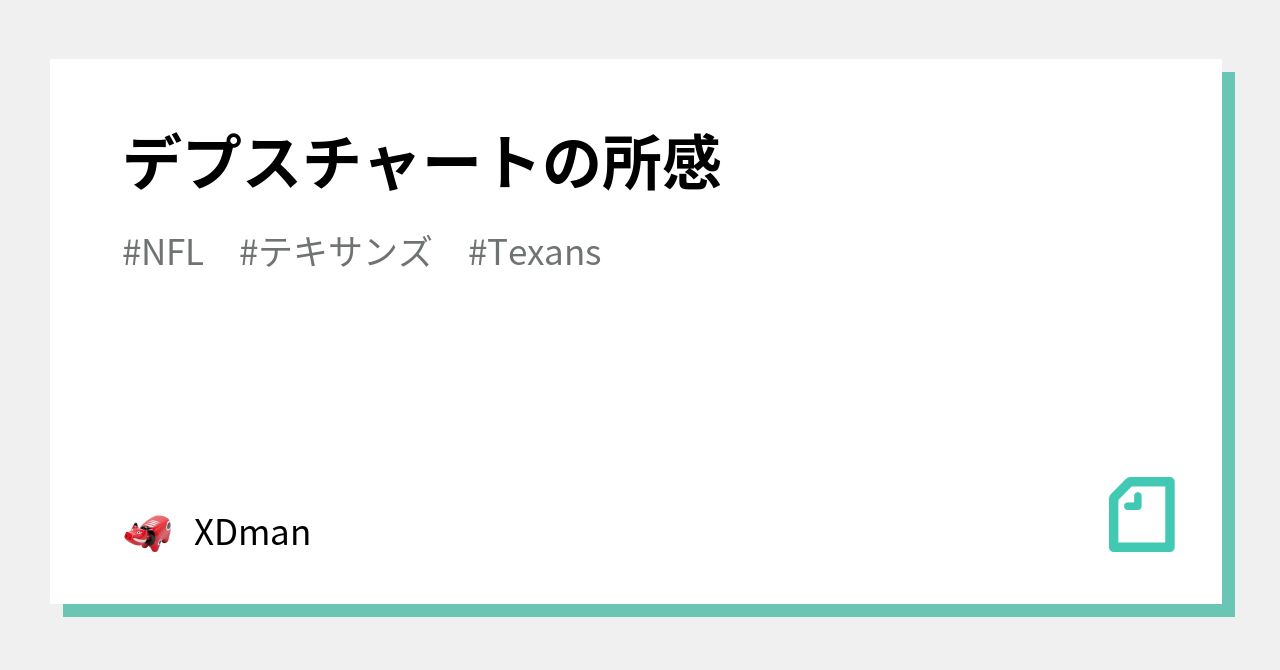Click the clock-shaped mark inside the note logo
Screen dimensions: 1280x670
click(x=1133, y=503)
